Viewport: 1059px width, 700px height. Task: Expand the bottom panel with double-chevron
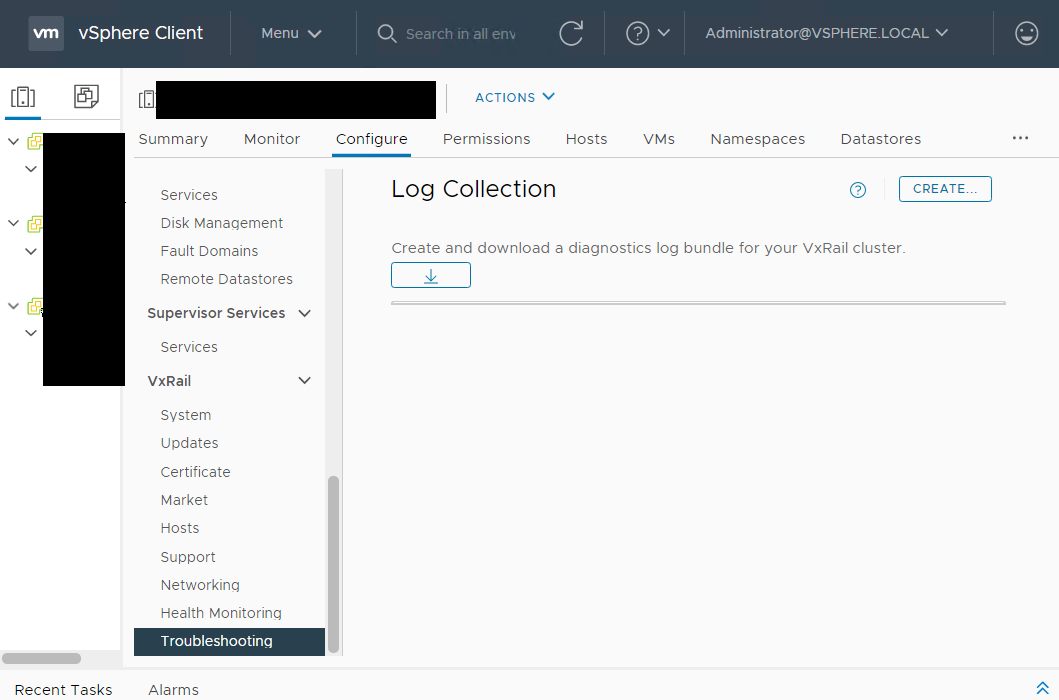click(x=1042, y=689)
